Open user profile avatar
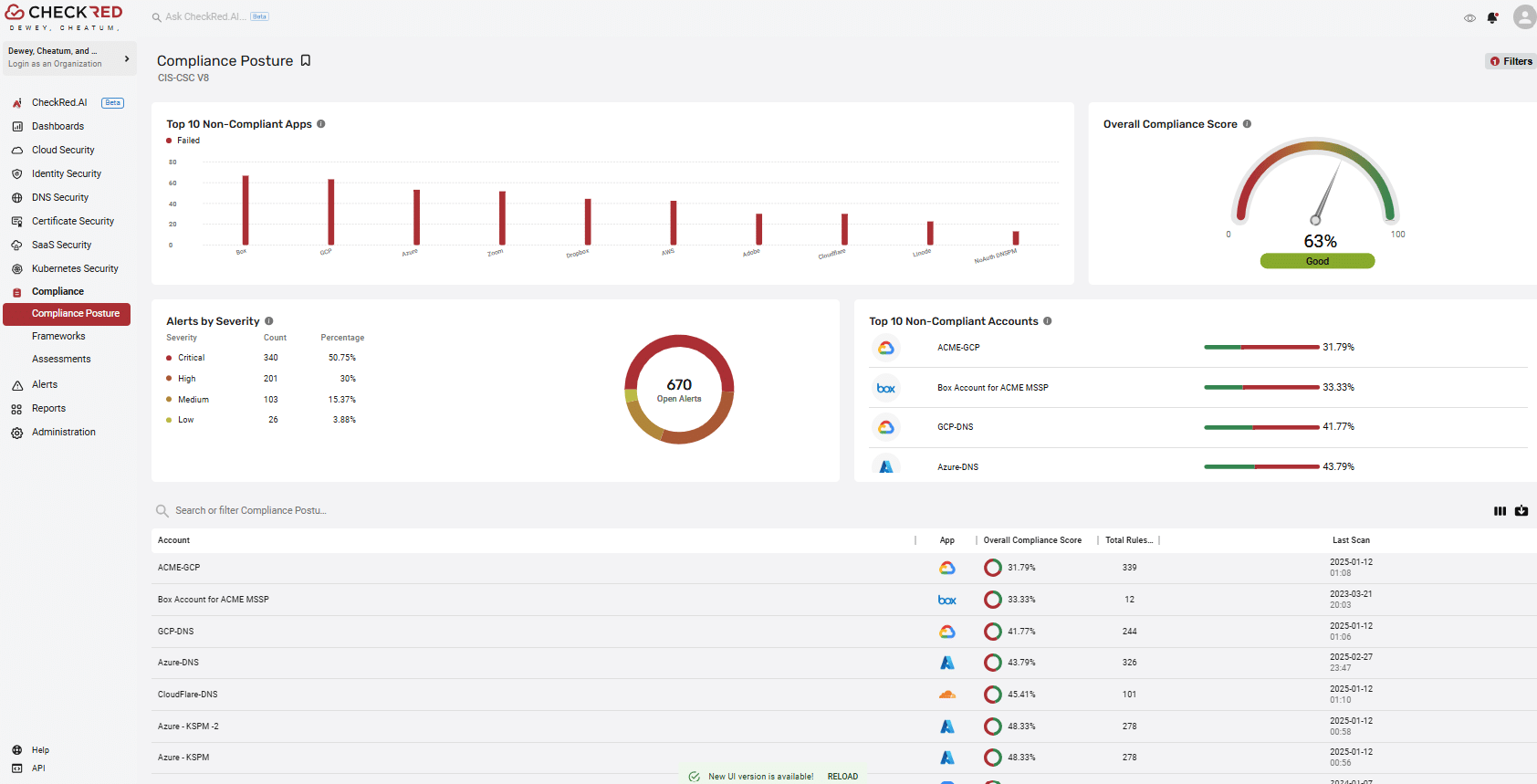This screenshot has height=784, width=1537. tap(1524, 17)
